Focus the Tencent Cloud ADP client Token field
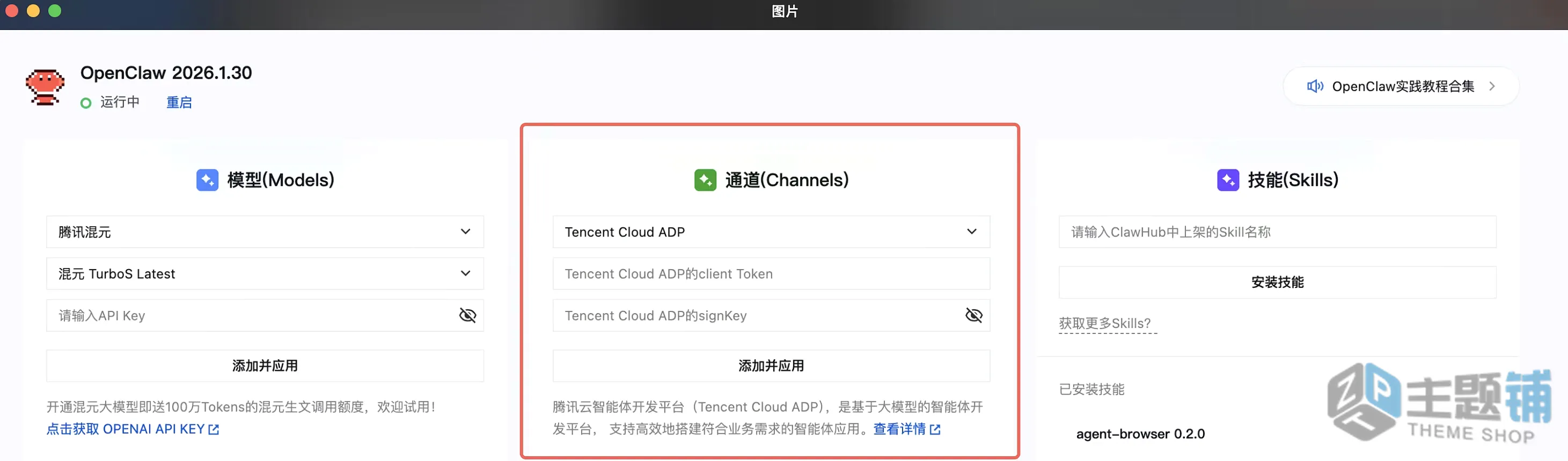1568x461 pixels. coord(771,274)
